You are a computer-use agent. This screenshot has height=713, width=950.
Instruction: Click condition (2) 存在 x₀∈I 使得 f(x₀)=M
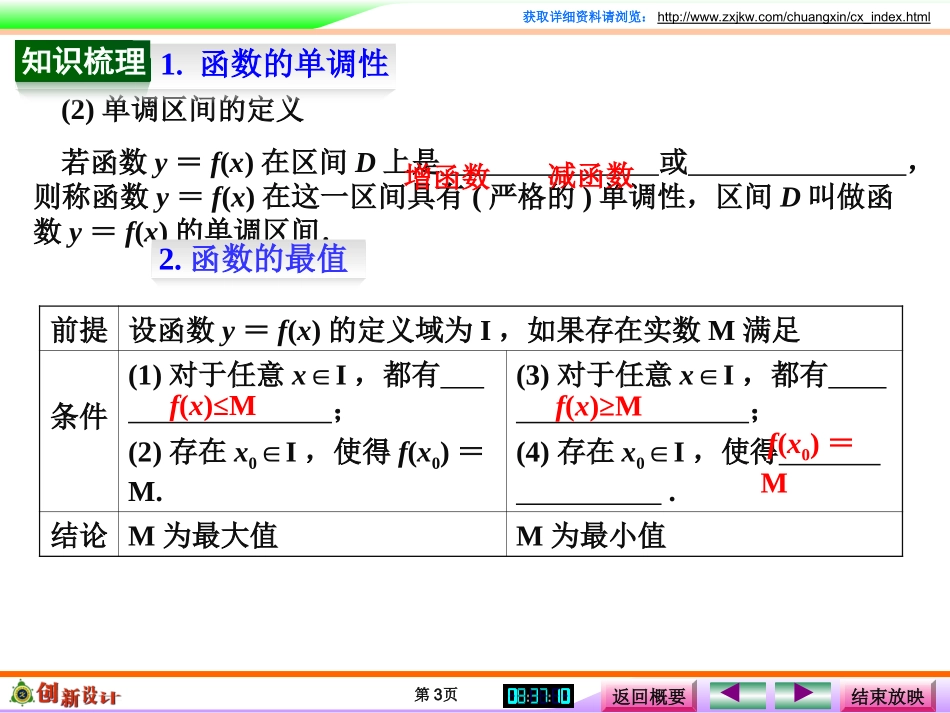(x=306, y=471)
